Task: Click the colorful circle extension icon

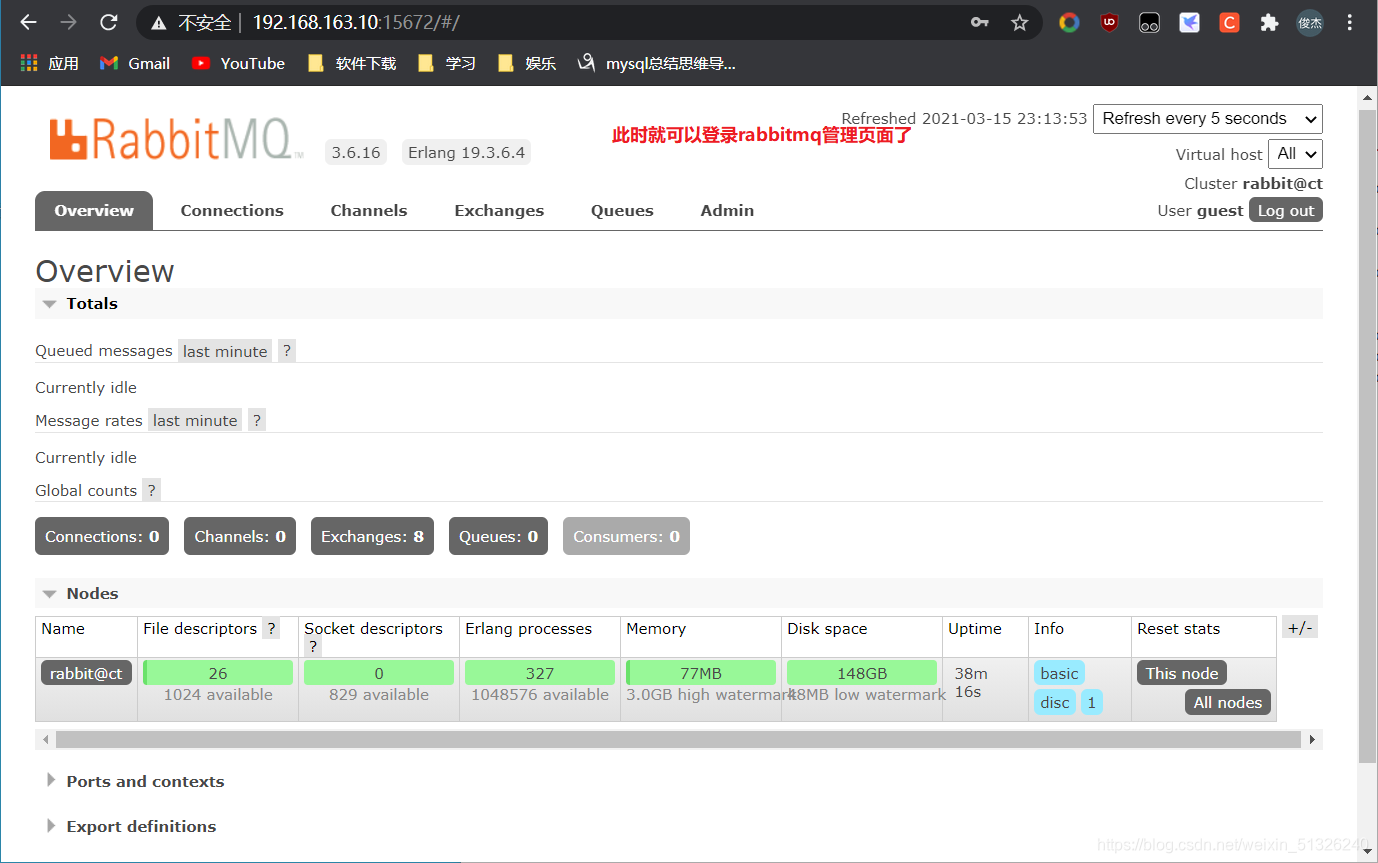Action: pyautogui.click(x=1069, y=22)
